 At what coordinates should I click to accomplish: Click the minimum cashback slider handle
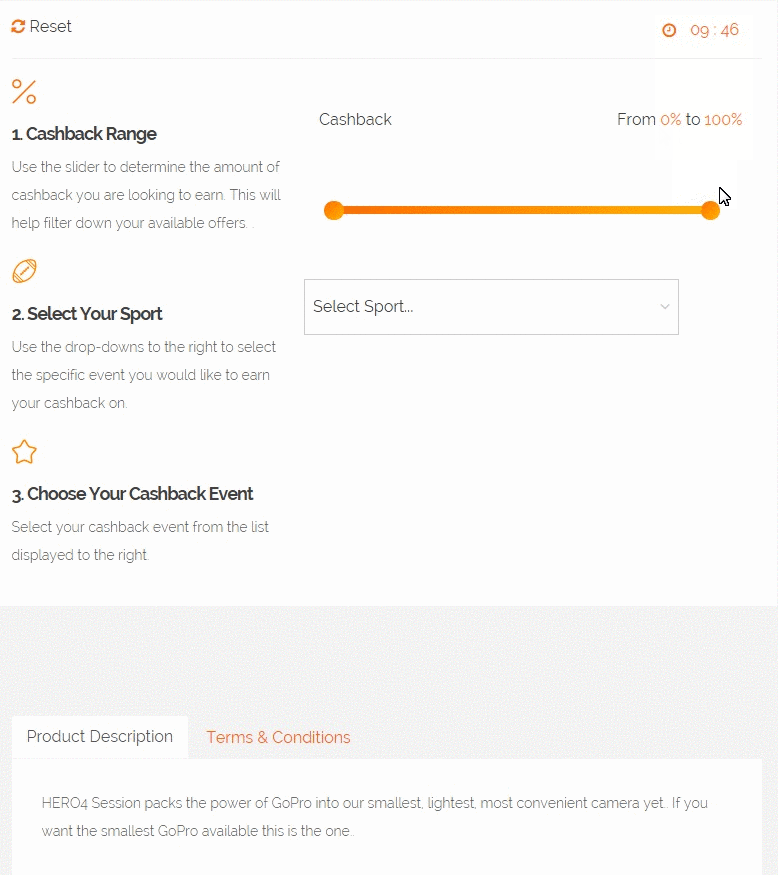334,210
